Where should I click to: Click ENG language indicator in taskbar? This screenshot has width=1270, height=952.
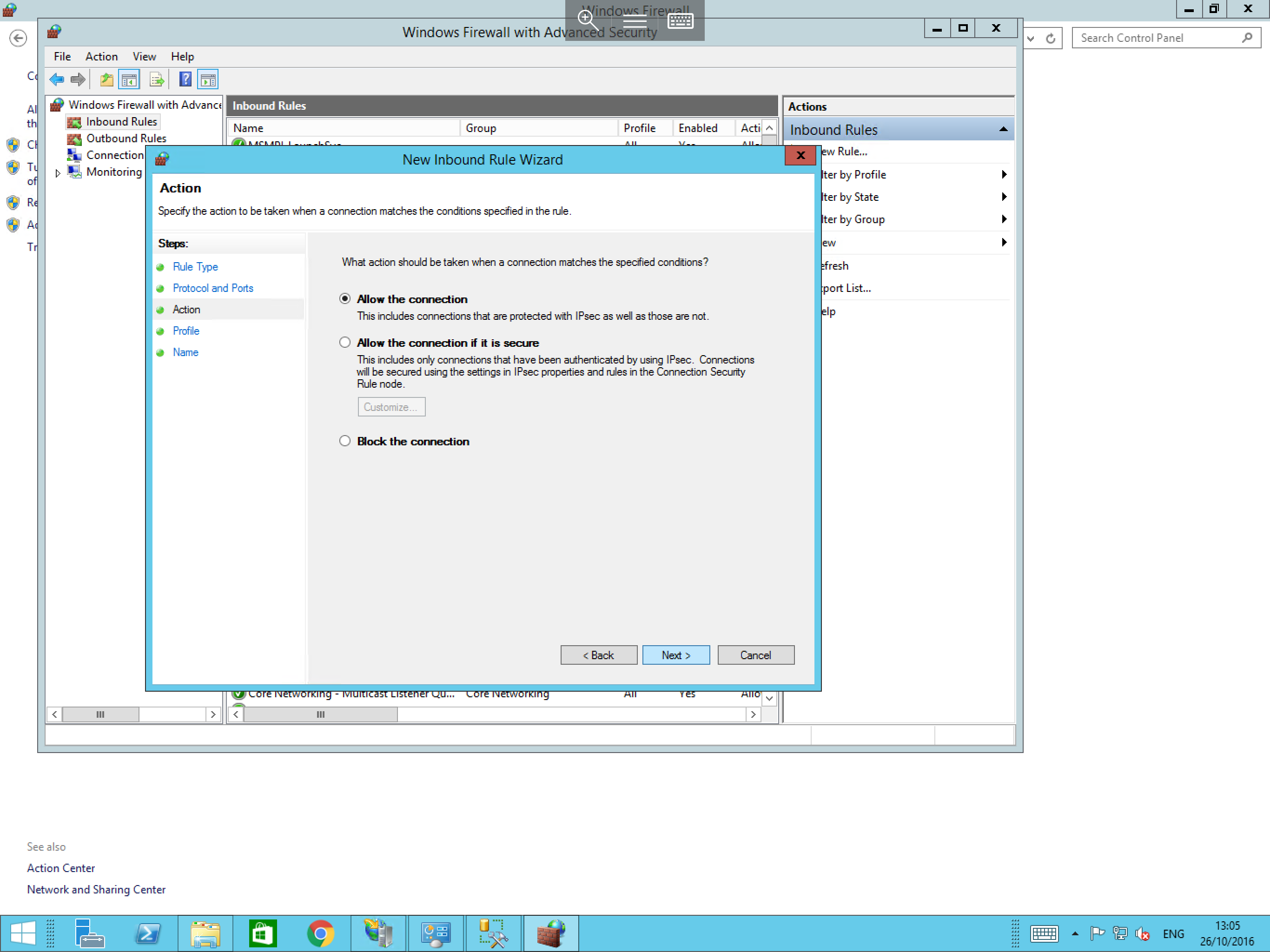tap(1173, 934)
